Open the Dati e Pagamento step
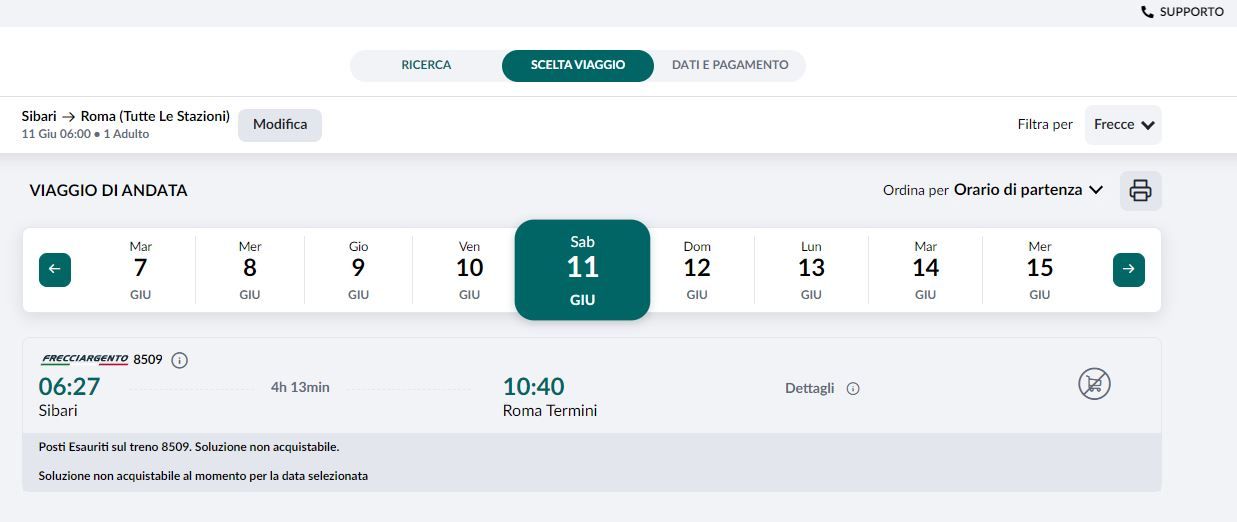Screen dimensions: 1237x522 [x=730, y=65]
